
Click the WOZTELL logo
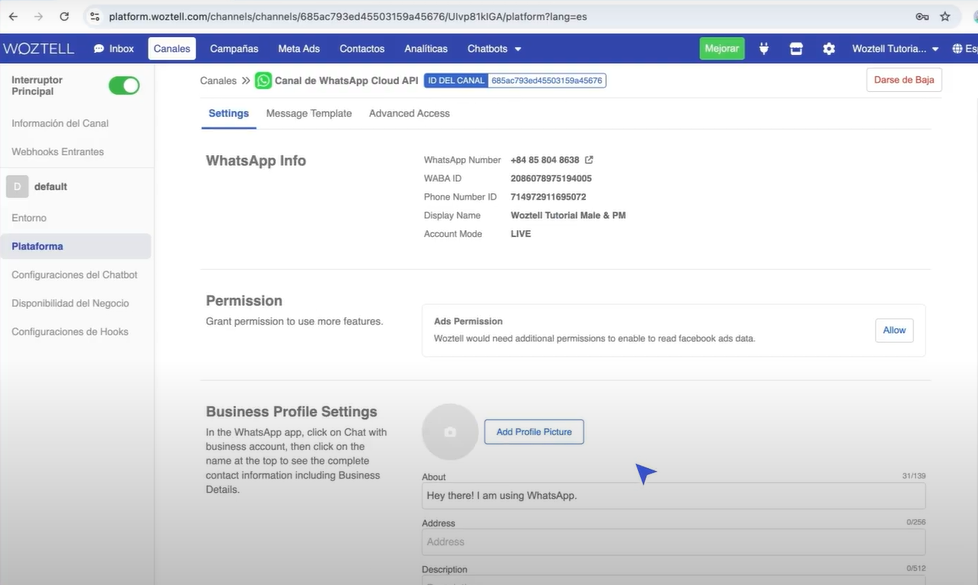[x=38, y=49]
